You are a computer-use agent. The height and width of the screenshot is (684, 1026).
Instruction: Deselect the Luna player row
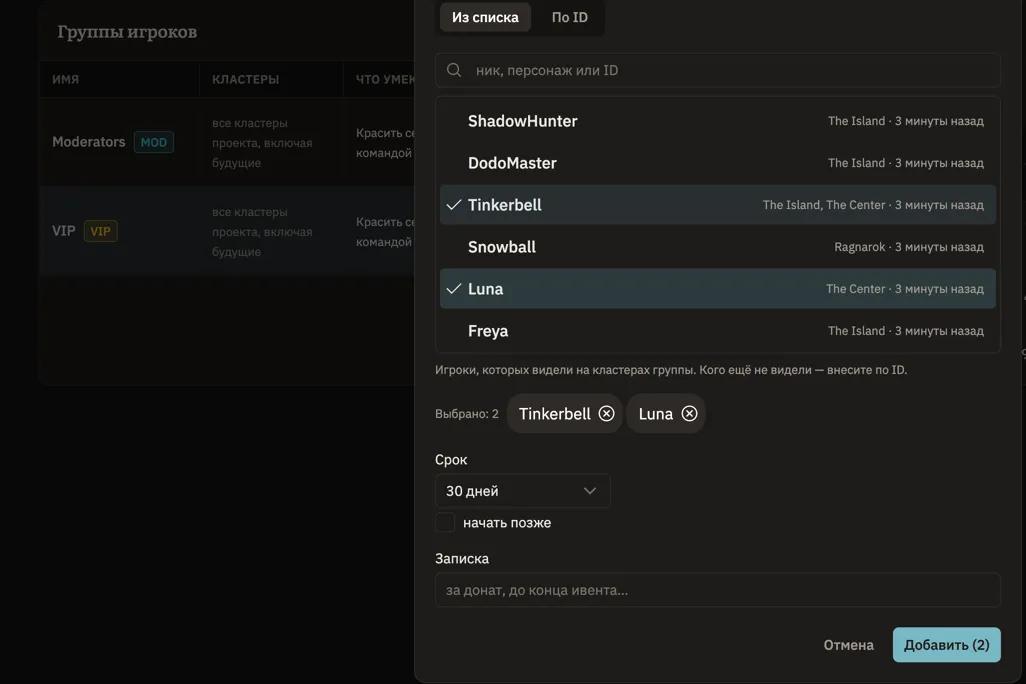coord(718,289)
